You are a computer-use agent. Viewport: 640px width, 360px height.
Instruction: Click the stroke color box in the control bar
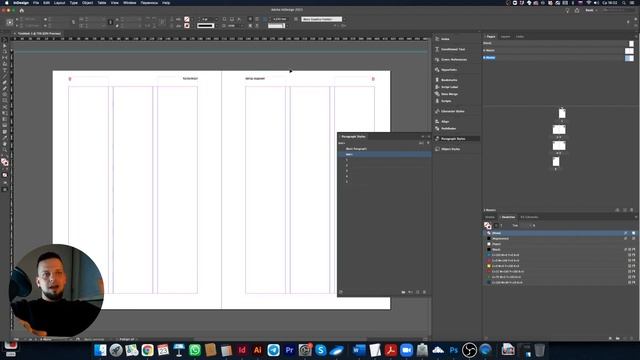[x=187, y=26]
